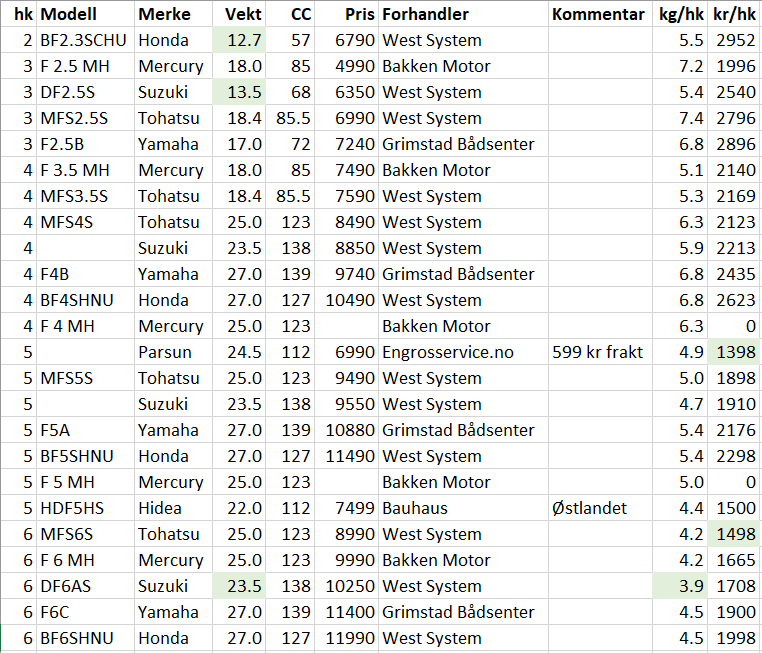This screenshot has width=762, height=653.
Task: Click the F6C model cell
Action: click(86, 612)
